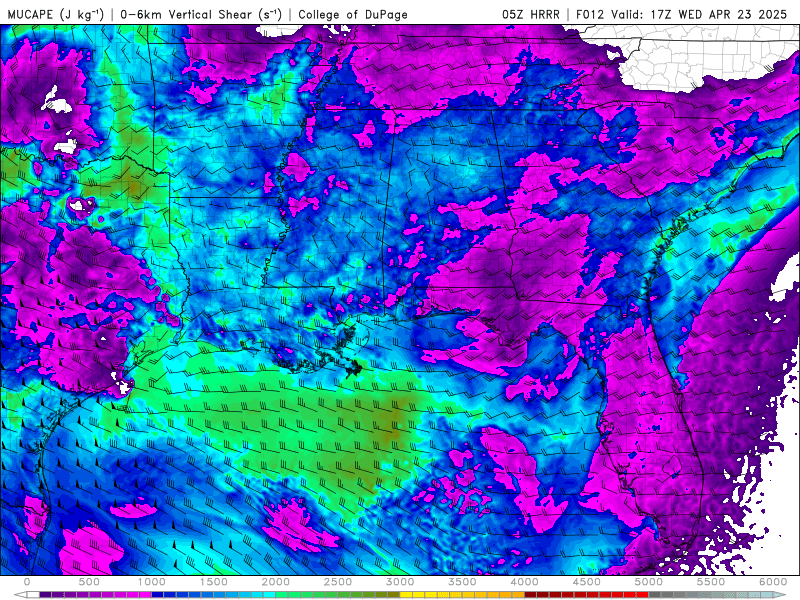Click the 05Z HRRR model run label
Viewport: 800px width, 600px height.
(x=531, y=14)
